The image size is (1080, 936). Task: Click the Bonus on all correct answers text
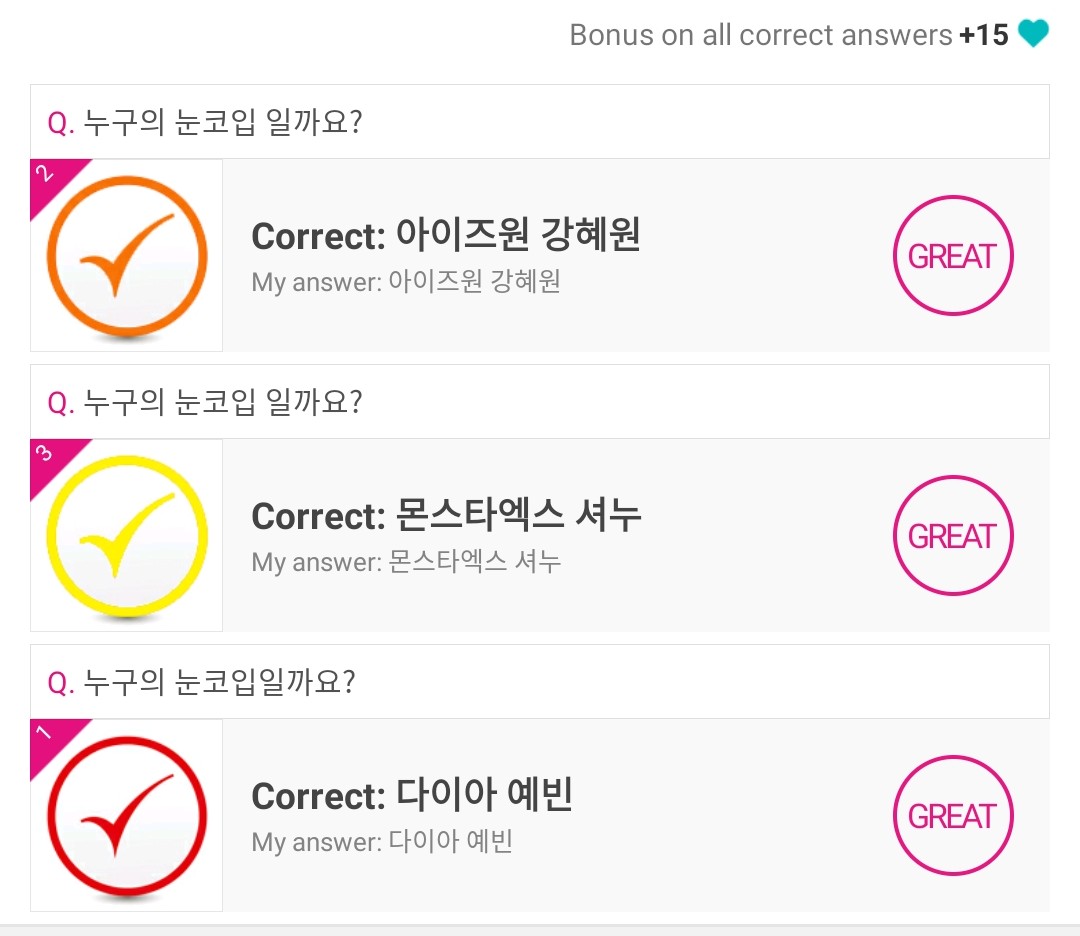(760, 35)
